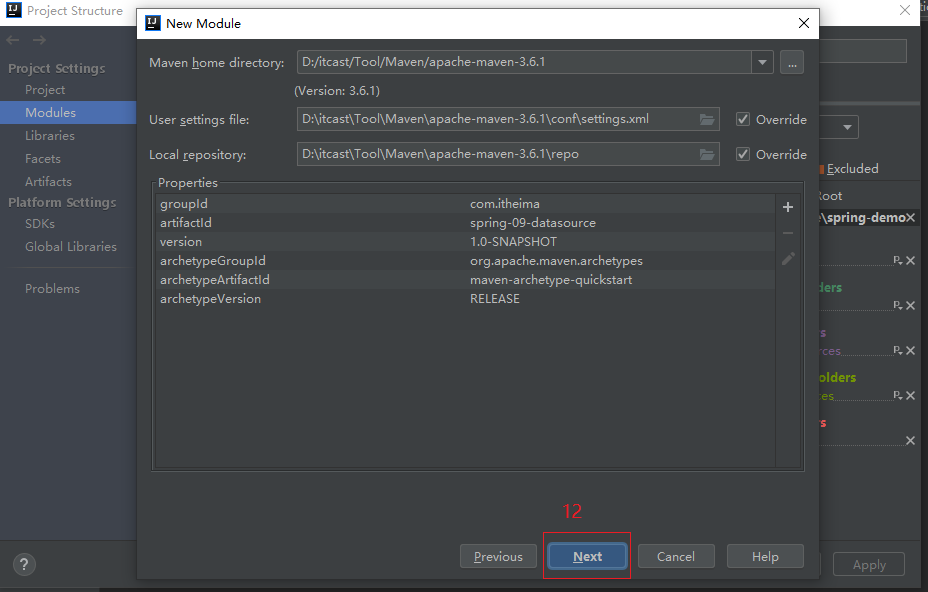Click the Maven home browse ellipsis button
The image size is (928, 592).
[x=792, y=63]
